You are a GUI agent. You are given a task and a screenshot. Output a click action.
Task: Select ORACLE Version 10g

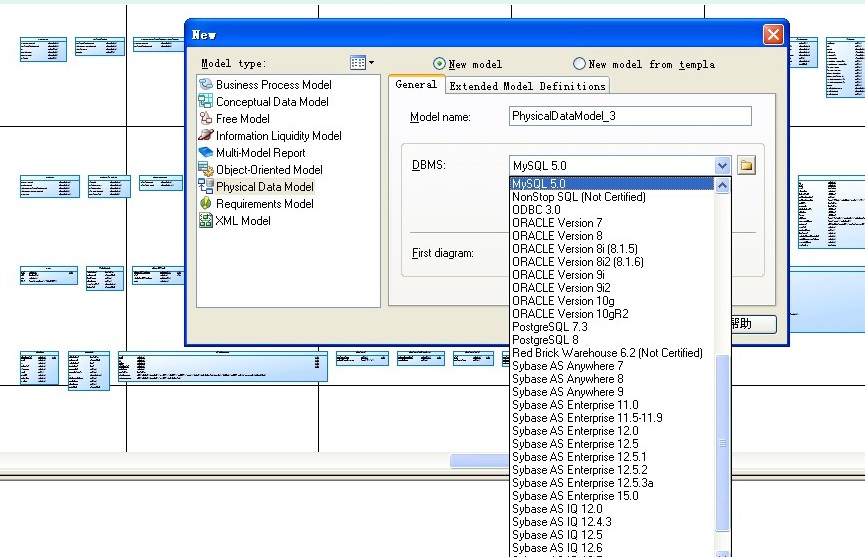[x=612, y=300]
